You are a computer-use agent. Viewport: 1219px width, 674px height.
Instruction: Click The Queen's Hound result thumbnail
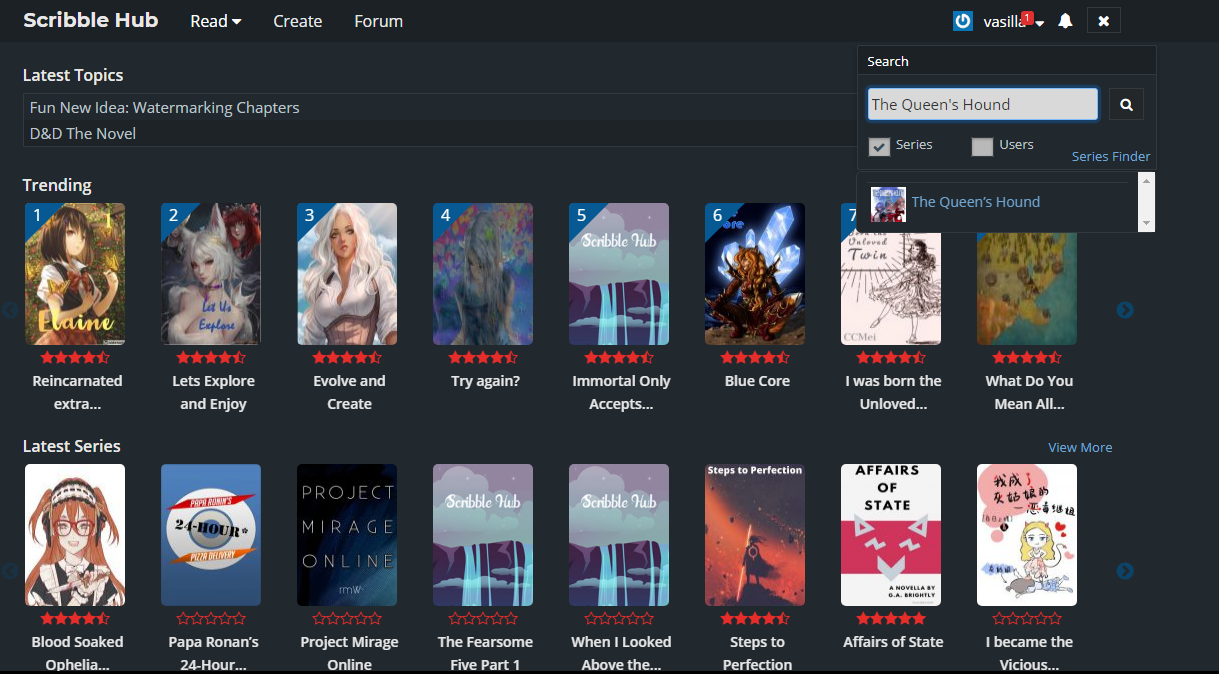point(888,203)
